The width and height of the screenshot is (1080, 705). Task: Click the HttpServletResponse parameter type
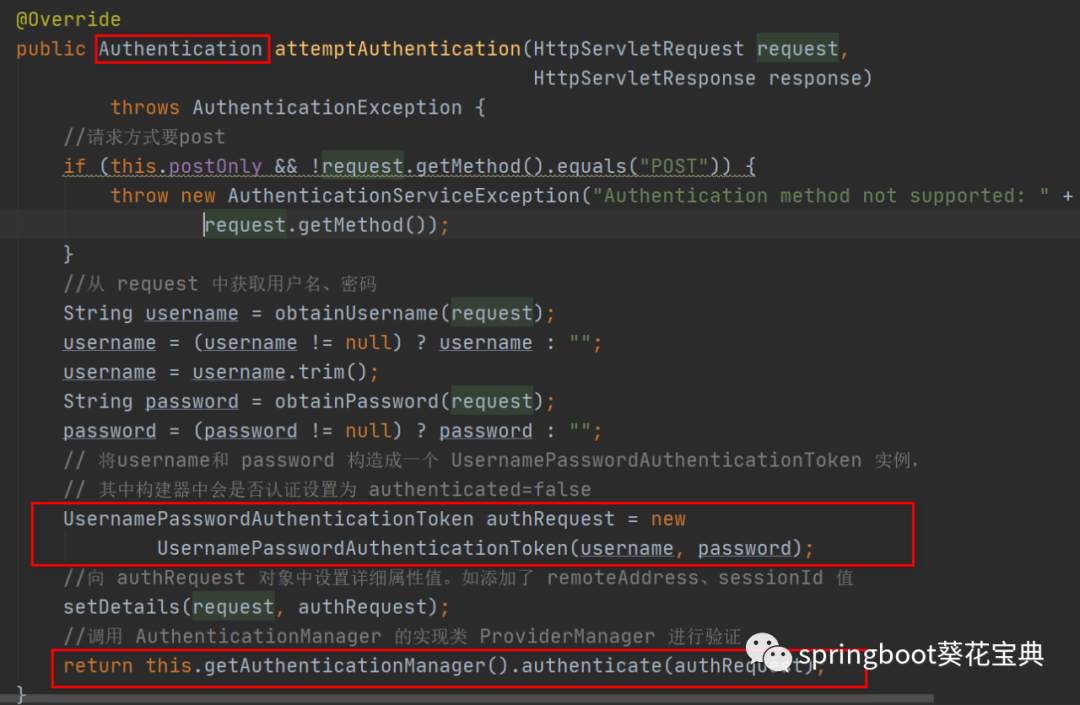pos(644,78)
